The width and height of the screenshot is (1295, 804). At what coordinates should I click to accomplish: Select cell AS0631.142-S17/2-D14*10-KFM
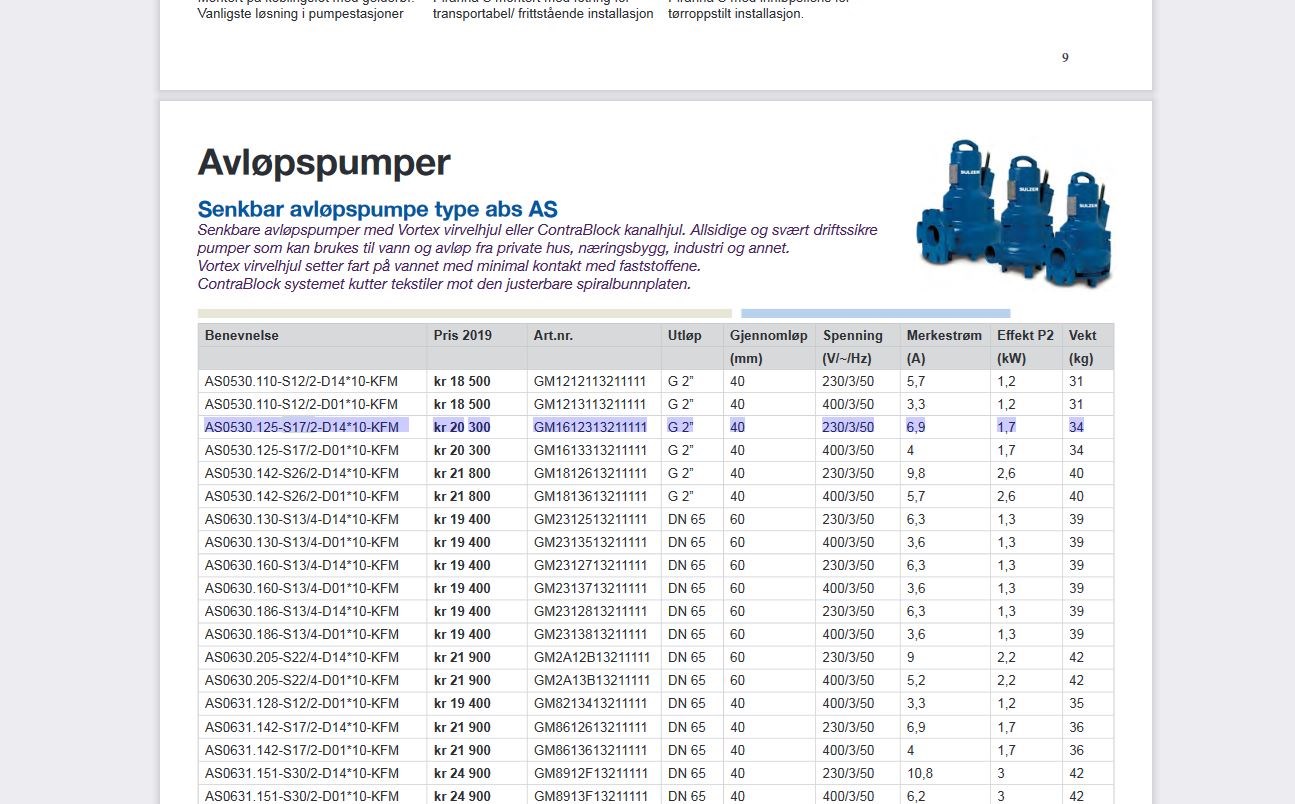coord(302,727)
